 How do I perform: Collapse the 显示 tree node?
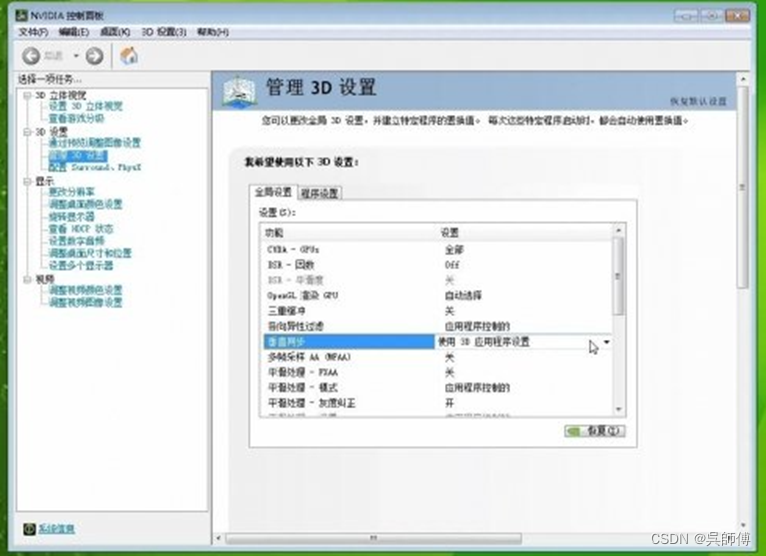pos(27,181)
